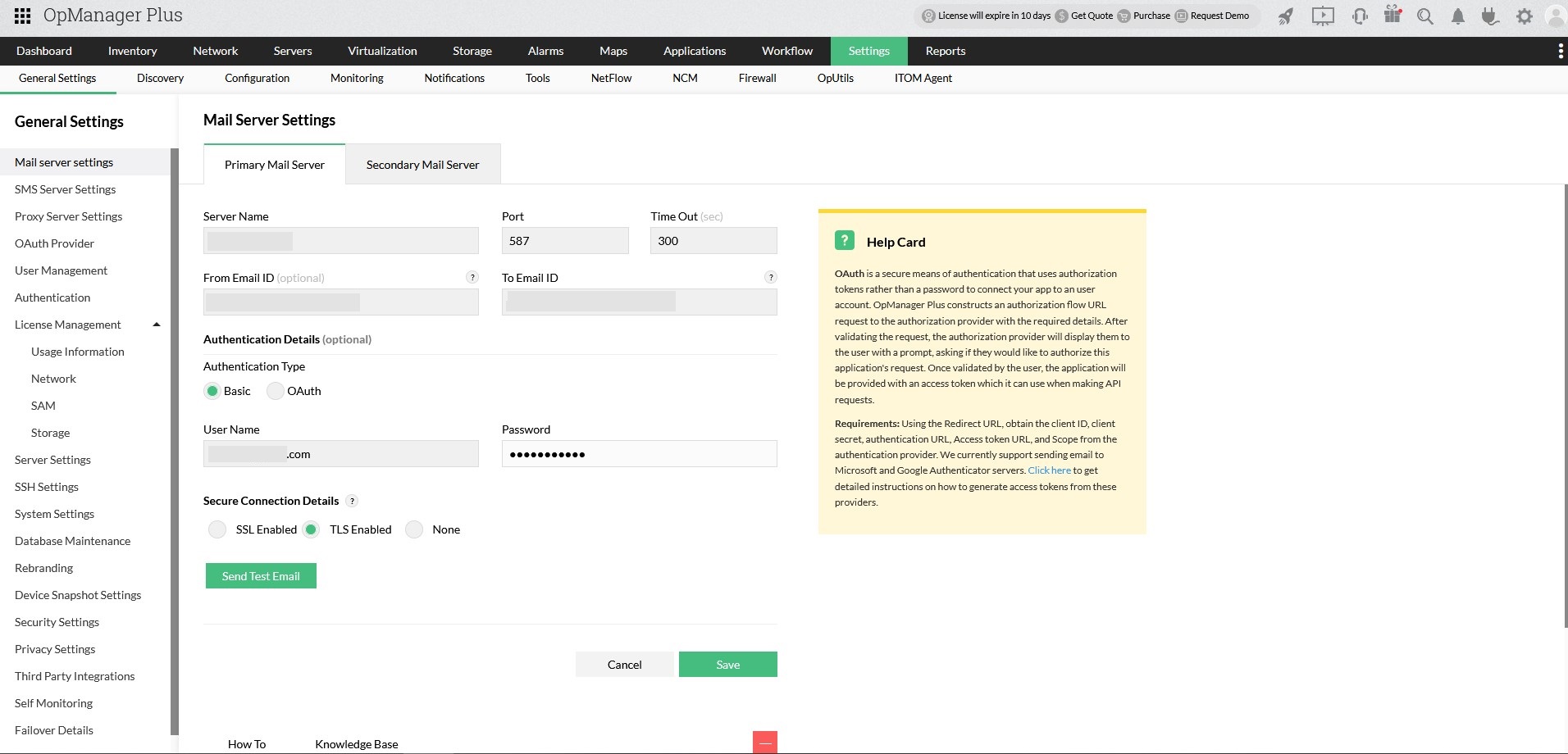This screenshot has height=754, width=1568.
Task: Open the presentation screen icon
Action: tap(1323, 16)
